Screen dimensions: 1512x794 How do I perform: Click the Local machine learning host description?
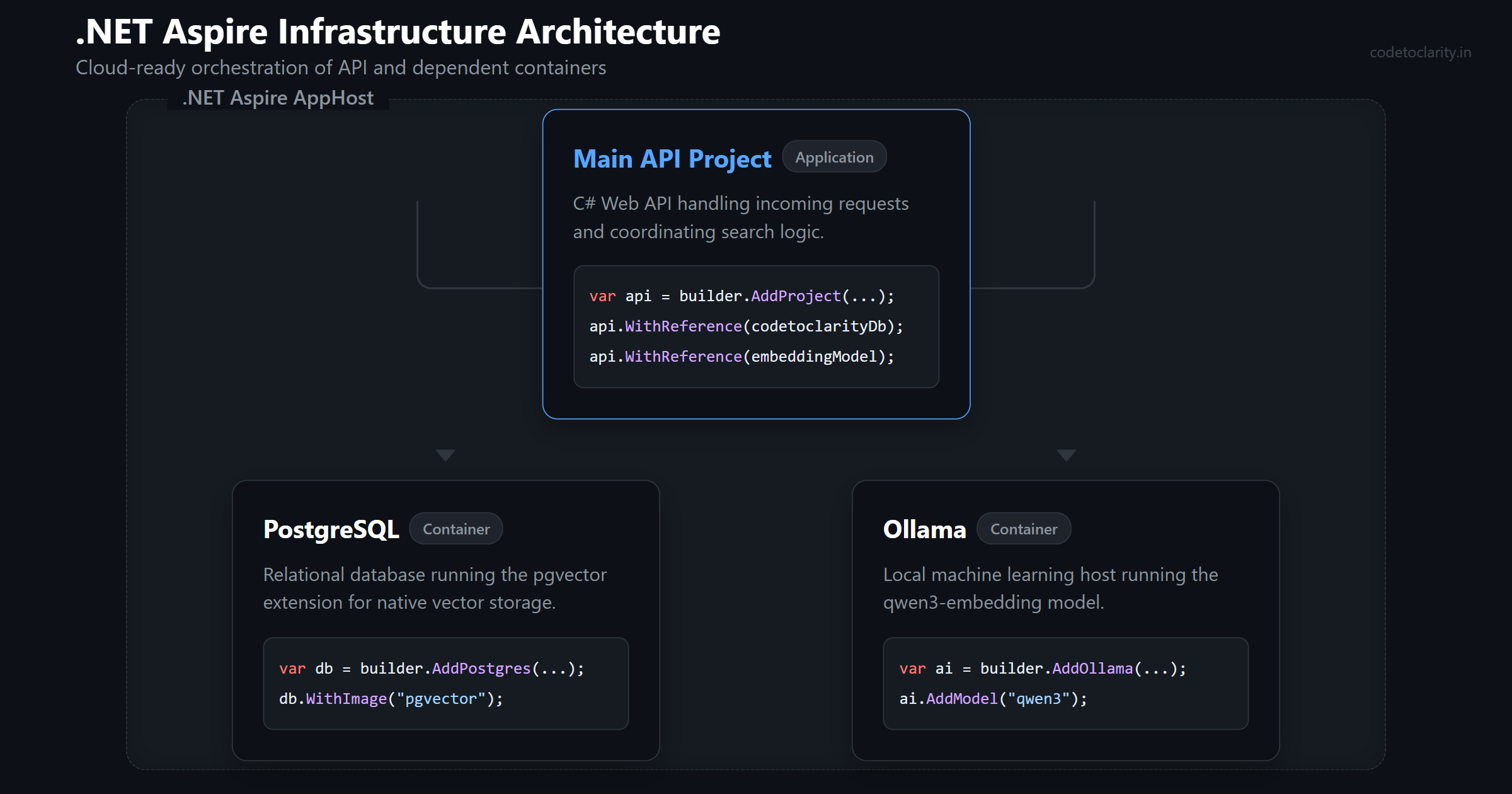point(1050,589)
